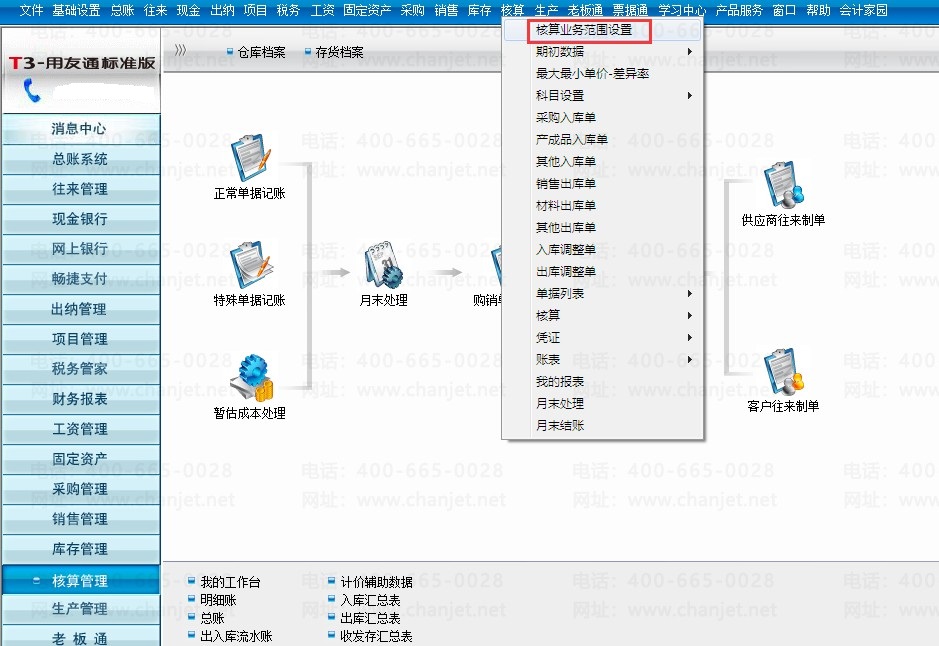Viewport: 939px width, 646px height.
Task: Open 税务管家 in the sidebar
Action: (x=81, y=369)
